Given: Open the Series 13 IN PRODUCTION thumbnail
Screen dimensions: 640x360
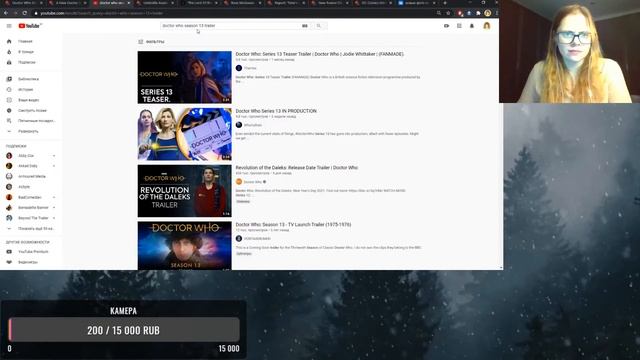Looking at the screenshot, I should point(184,134).
